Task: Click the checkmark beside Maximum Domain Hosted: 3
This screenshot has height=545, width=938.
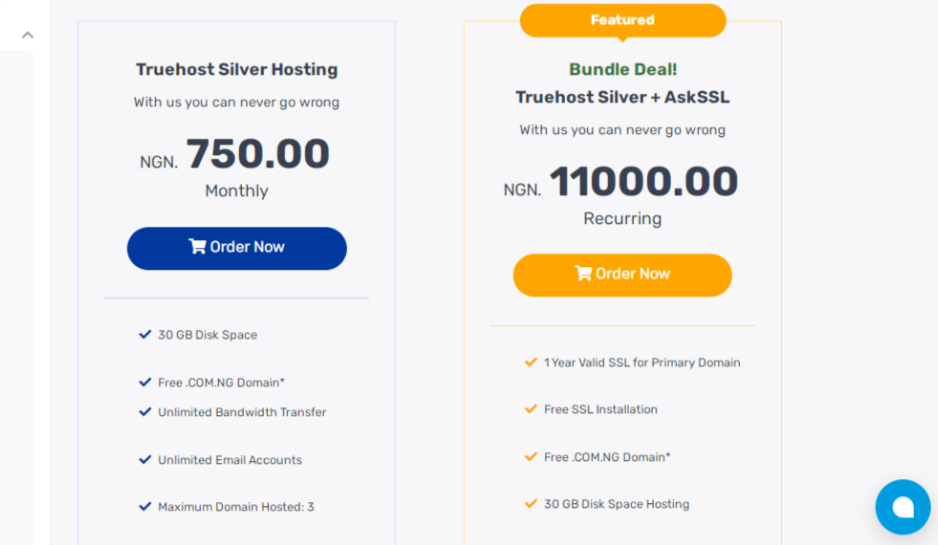Action: [145, 507]
